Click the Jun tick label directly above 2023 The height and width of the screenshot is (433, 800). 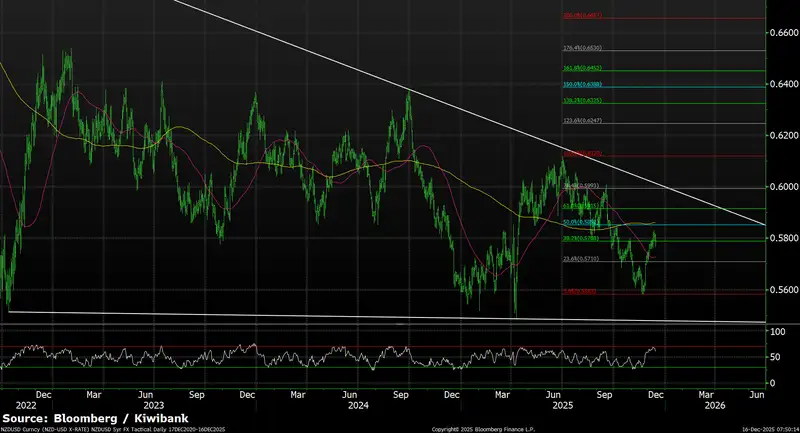(145, 395)
